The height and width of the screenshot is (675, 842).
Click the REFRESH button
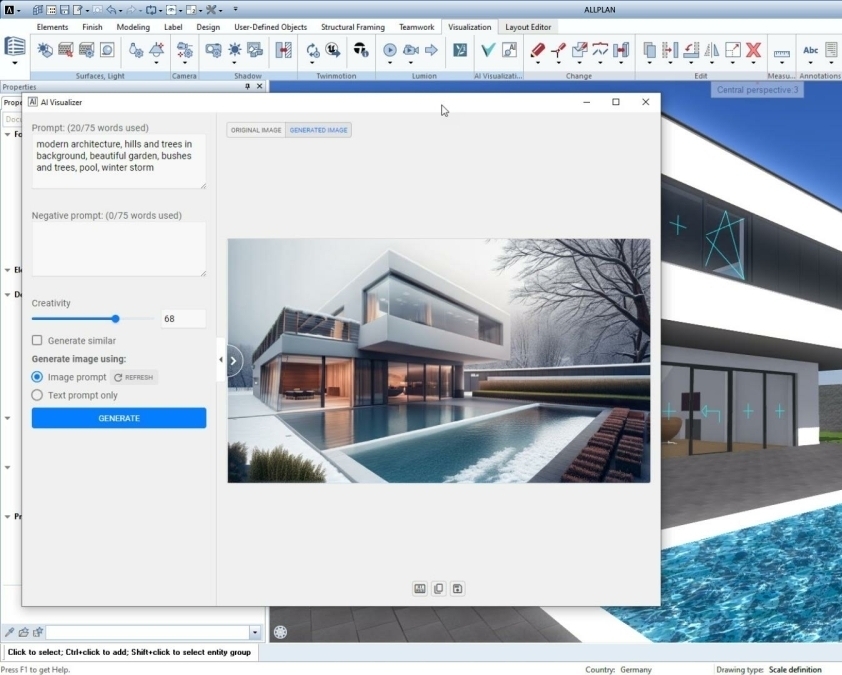(x=133, y=377)
